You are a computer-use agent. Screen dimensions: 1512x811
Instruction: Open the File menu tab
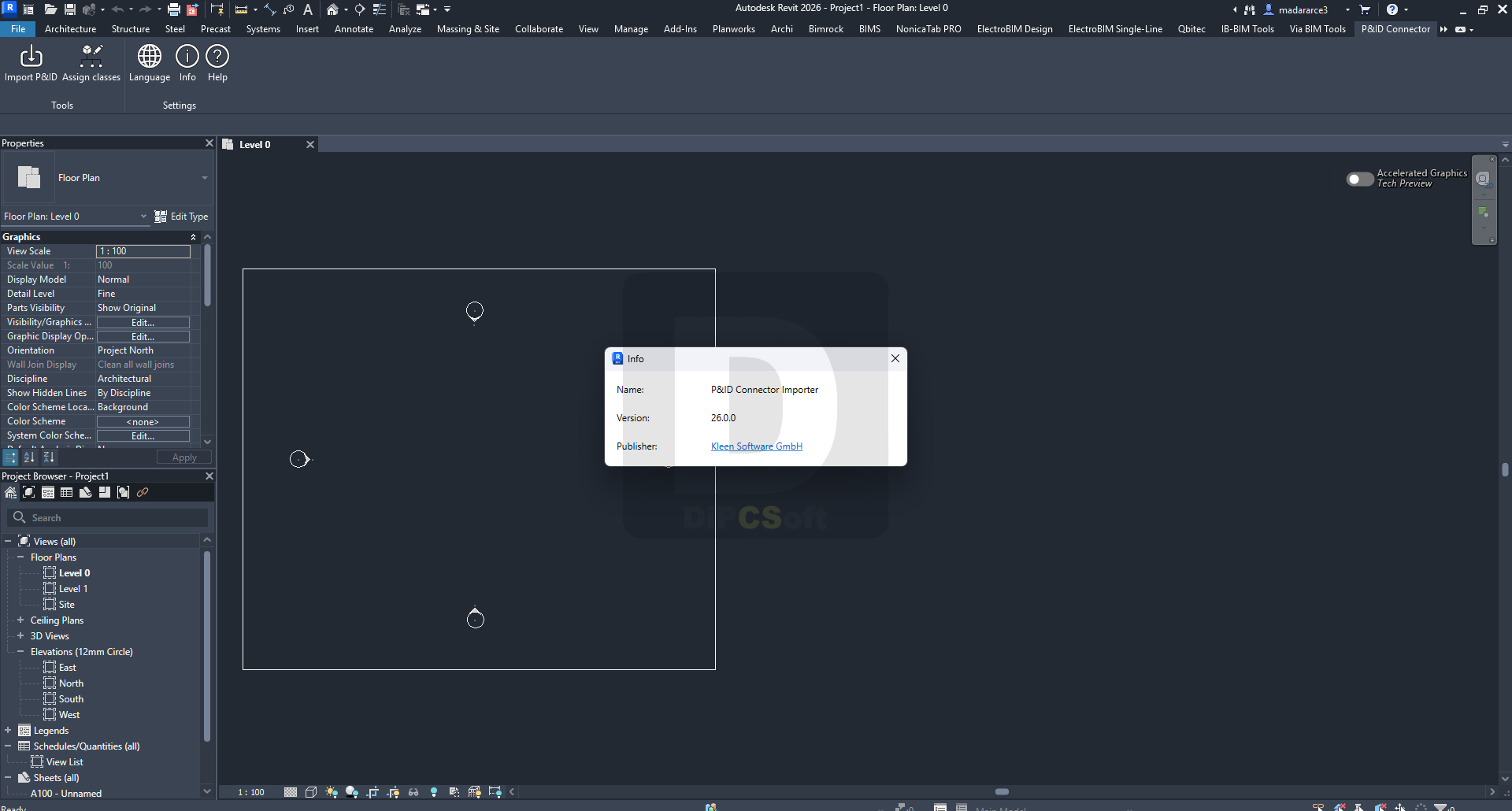click(18, 29)
